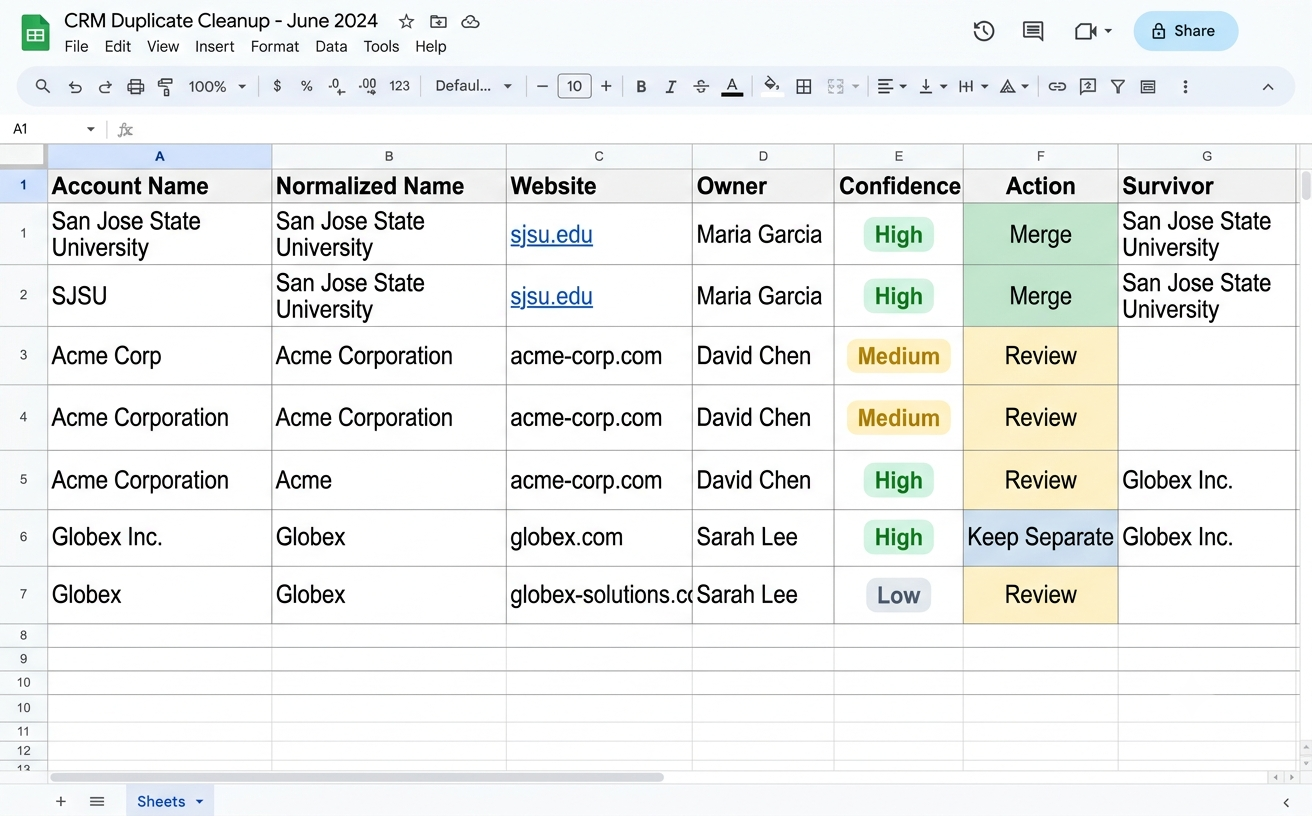Open the File menu
Screen dimensions: 1312x816
pyautogui.click(x=76, y=46)
